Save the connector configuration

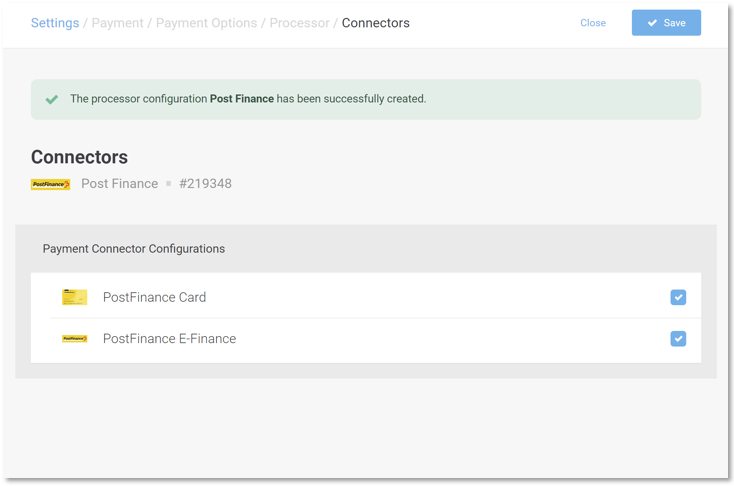[666, 23]
